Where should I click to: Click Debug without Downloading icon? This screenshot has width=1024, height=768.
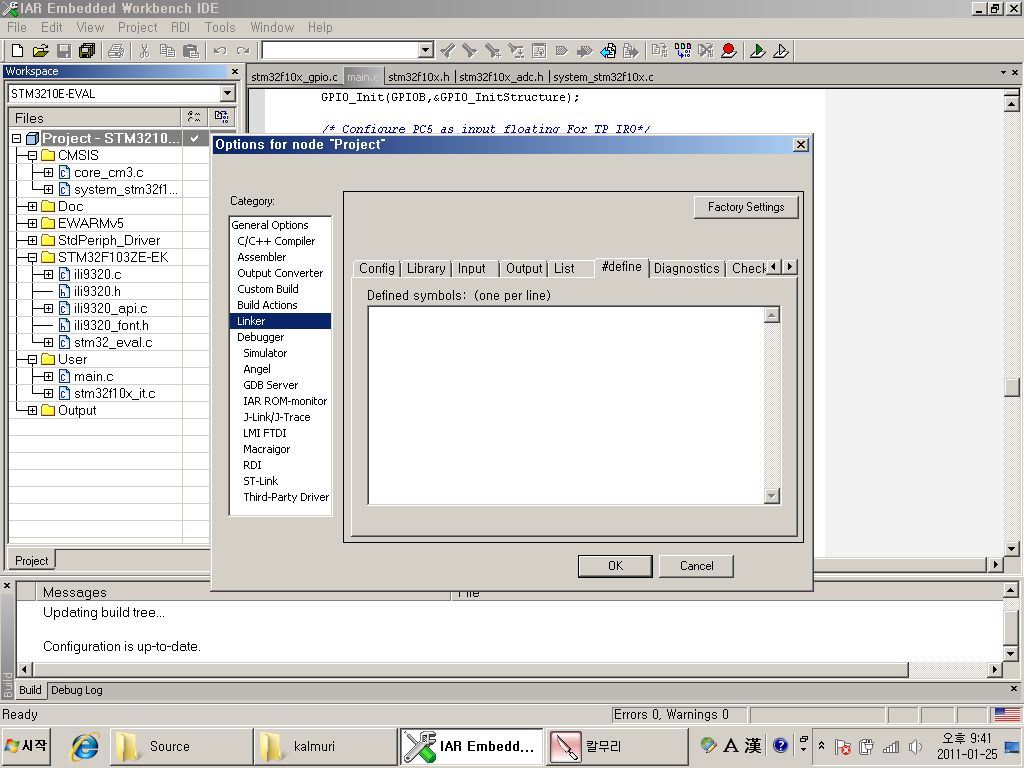pyautogui.click(x=780, y=51)
